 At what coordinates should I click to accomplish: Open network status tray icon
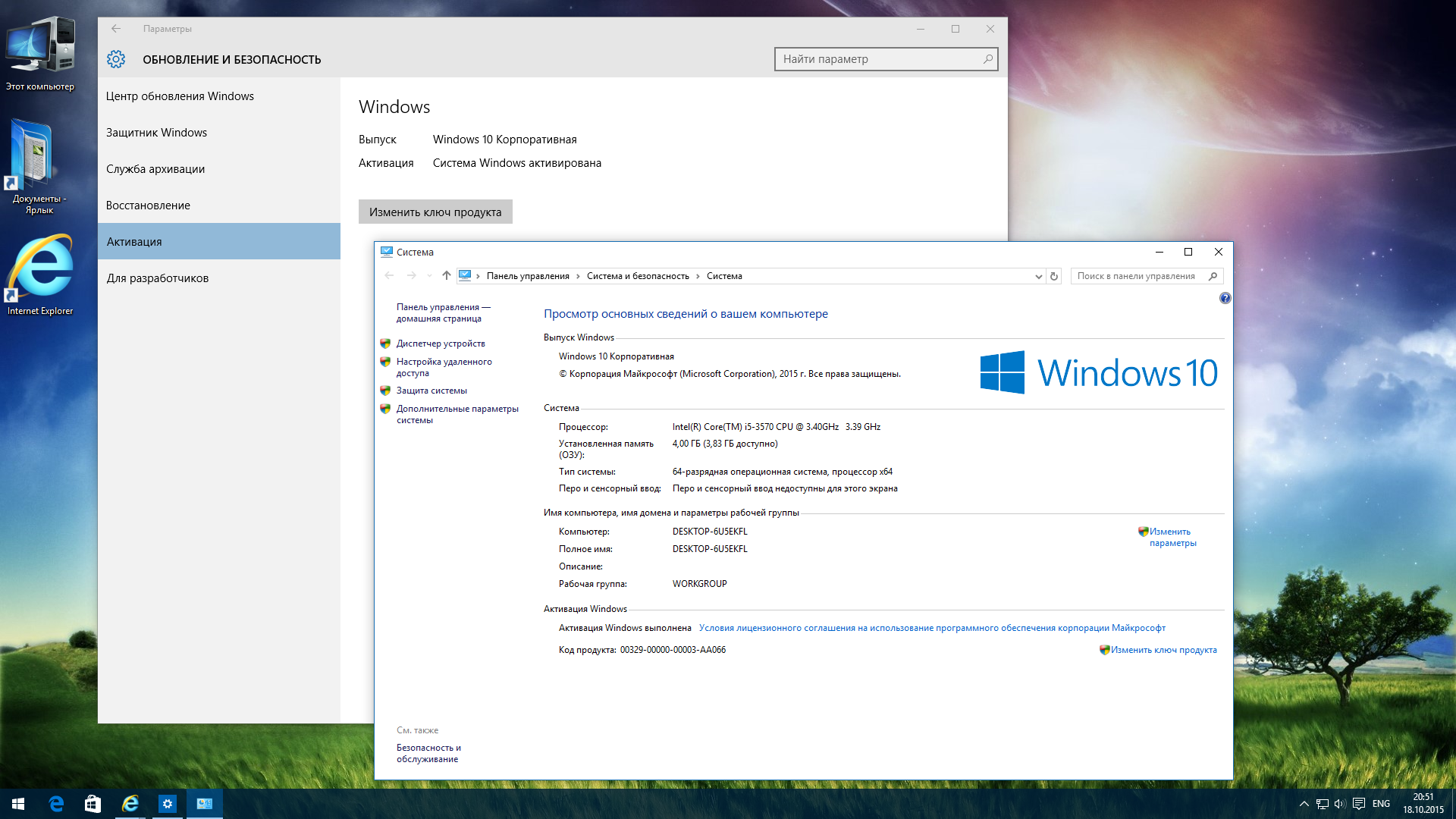point(1322,804)
